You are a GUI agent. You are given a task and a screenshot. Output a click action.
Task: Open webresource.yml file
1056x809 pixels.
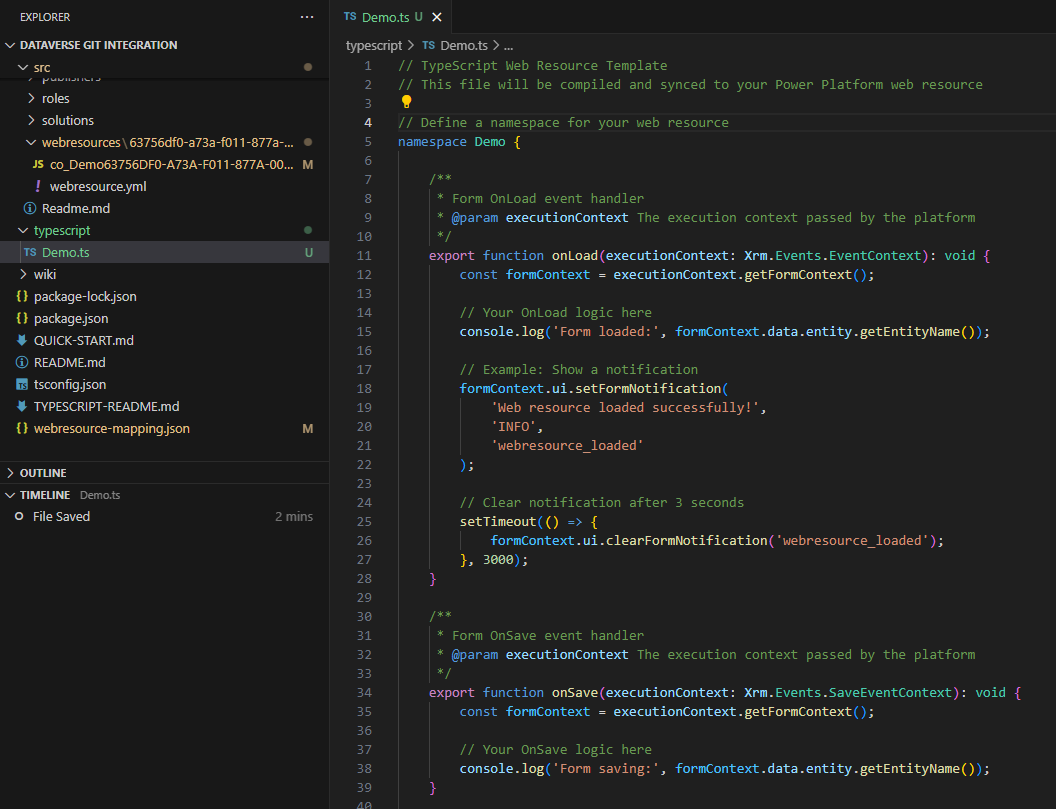tap(164, 187)
